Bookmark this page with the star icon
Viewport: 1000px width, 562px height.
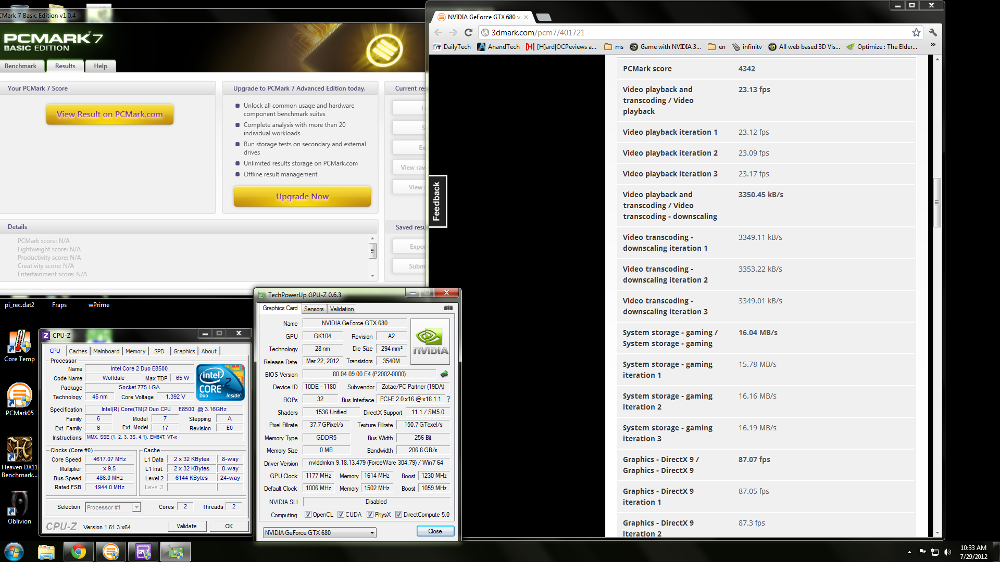(x=916, y=33)
